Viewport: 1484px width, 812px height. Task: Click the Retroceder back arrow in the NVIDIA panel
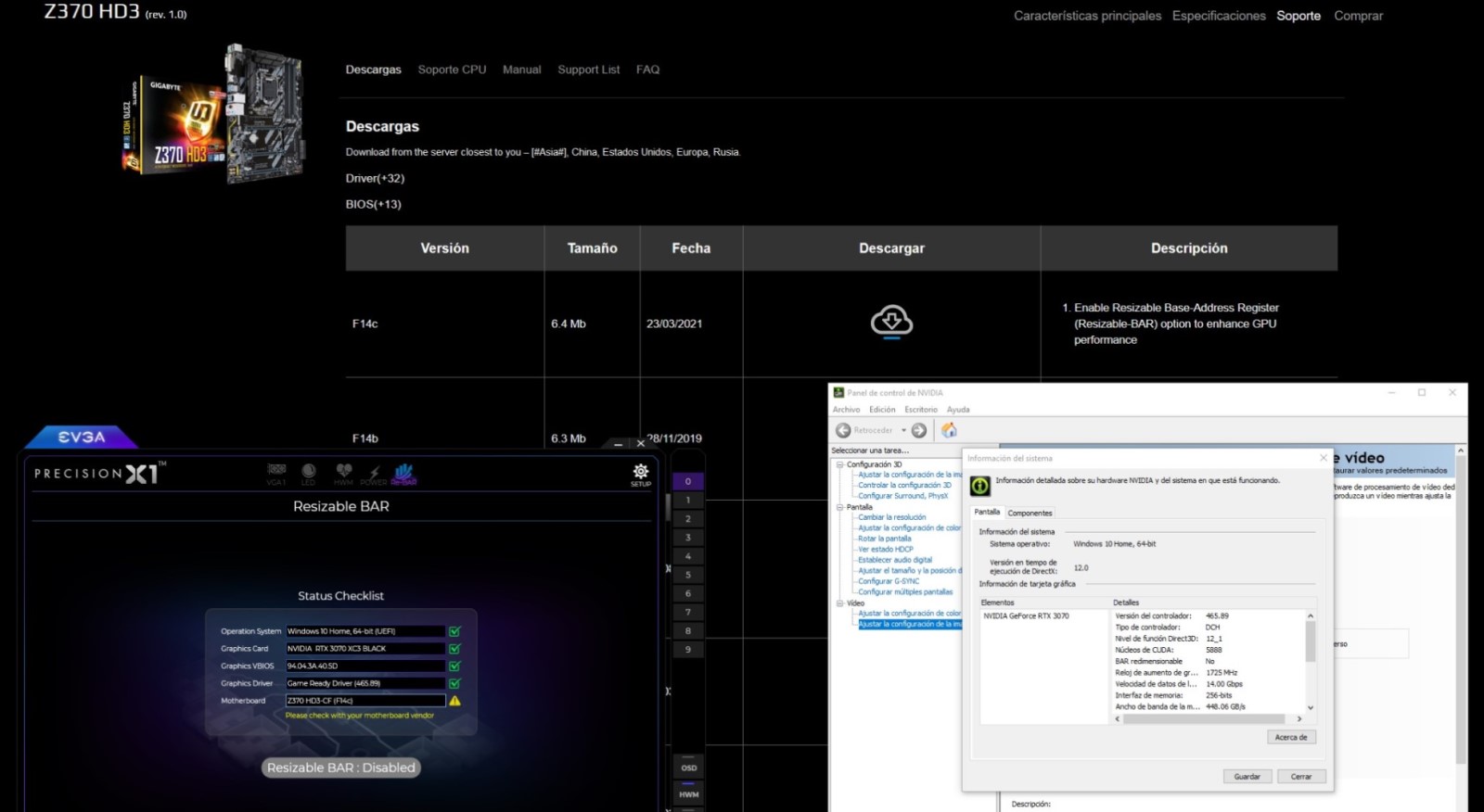(843, 430)
